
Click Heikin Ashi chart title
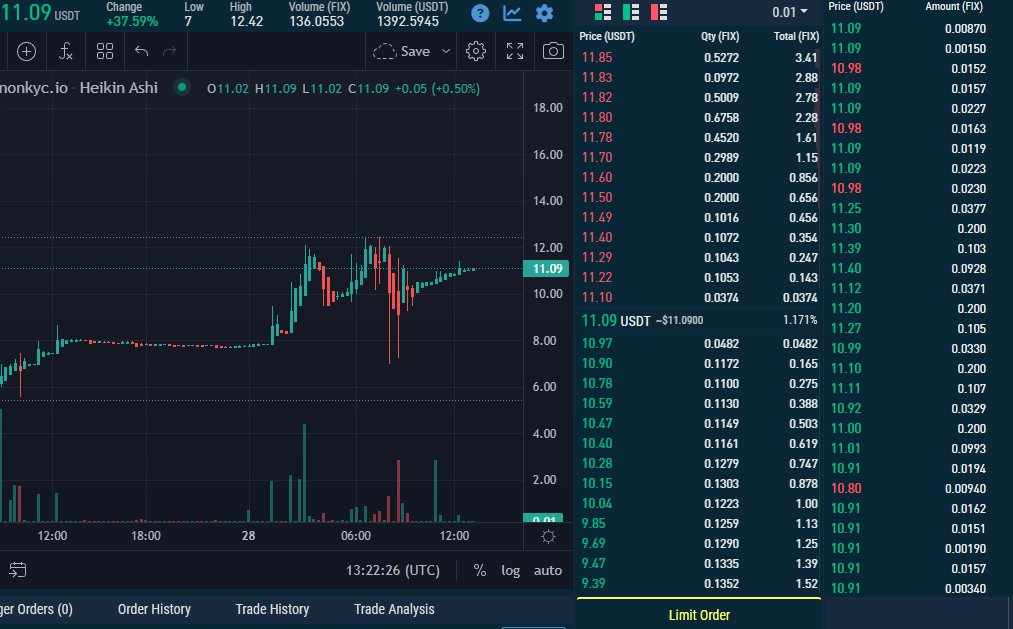click(118, 88)
